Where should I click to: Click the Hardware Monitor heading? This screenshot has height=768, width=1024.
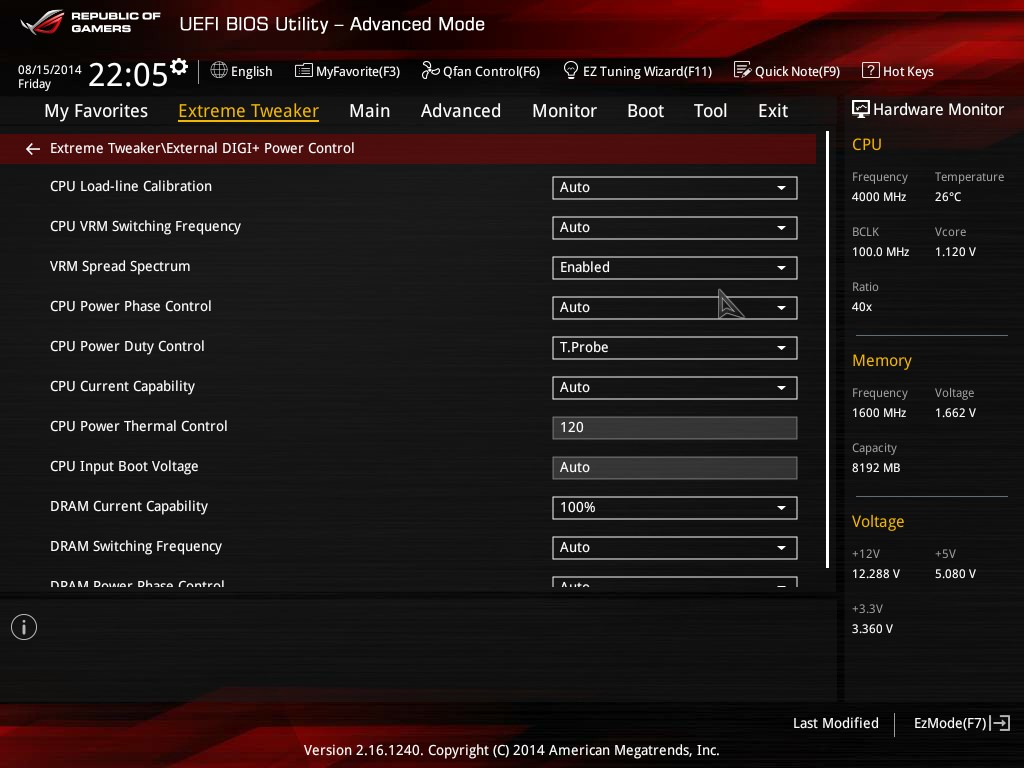pyautogui.click(x=938, y=110)
